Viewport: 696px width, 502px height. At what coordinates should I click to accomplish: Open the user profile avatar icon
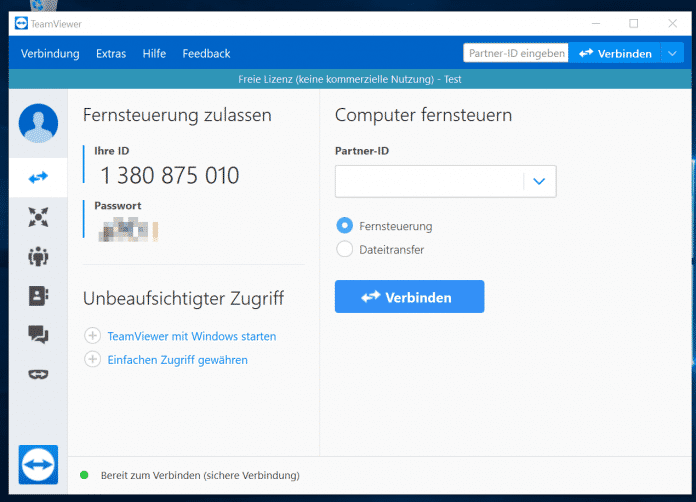38,123
